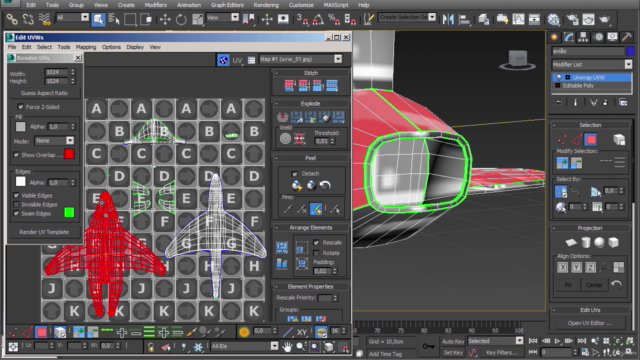Image resolution: width=640 pixels, height=360 pixels.
Task: Apply cylindrical map projection
Action: 586,242
